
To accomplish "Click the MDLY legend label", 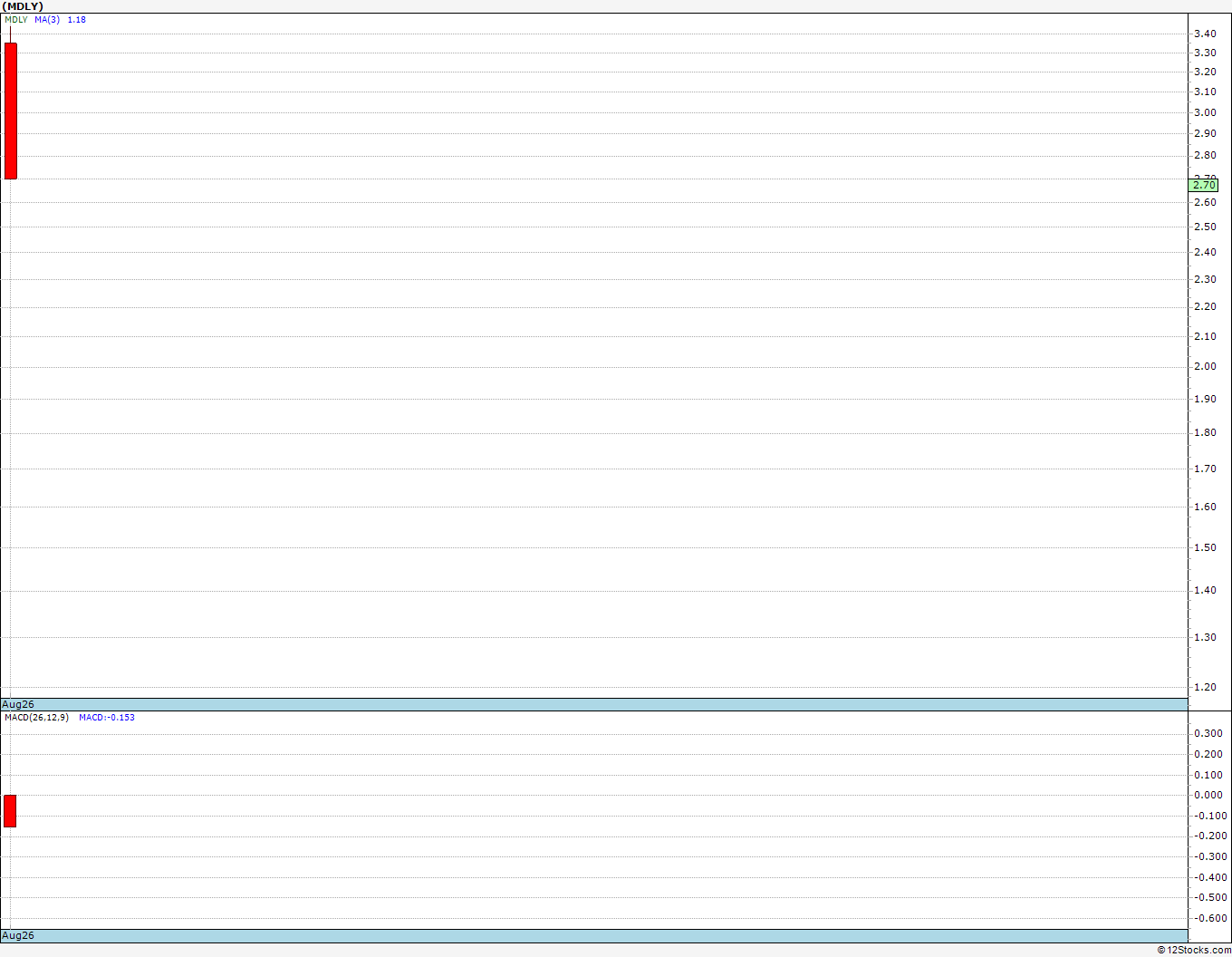I will (x=16, y=19).
